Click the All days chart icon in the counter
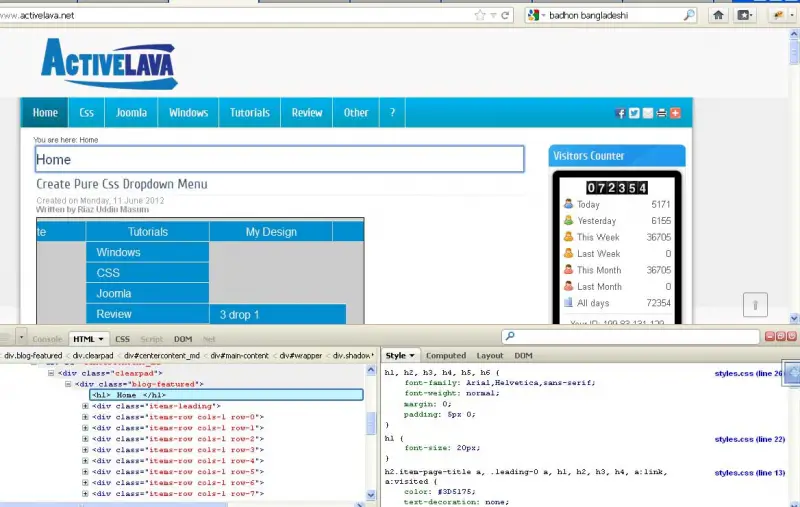Image resolution: width=800 pixels, height=507 pixels. [x=568, y=302]
